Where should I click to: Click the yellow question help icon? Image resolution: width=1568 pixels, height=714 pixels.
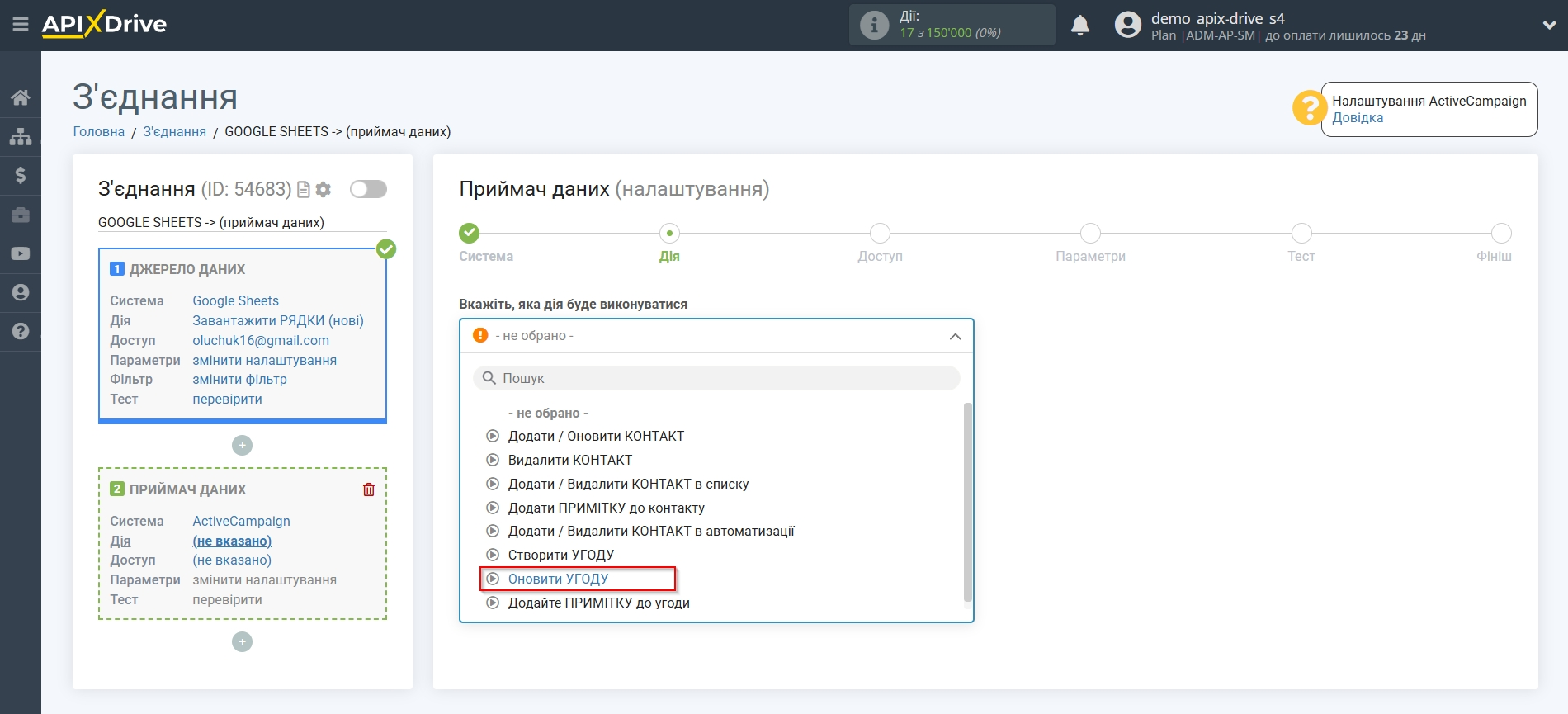coord(1309,108)
